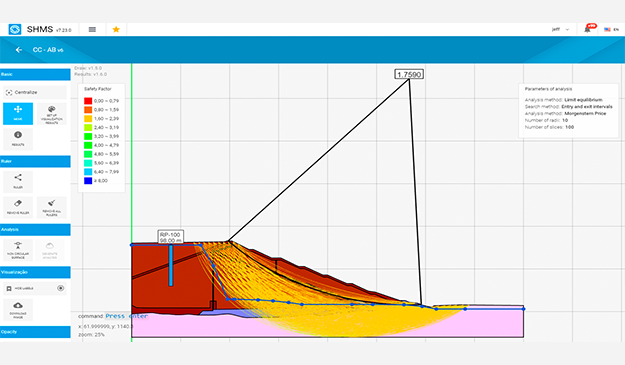
Task: Open the hamburger menu
Action: pos(92,29)
